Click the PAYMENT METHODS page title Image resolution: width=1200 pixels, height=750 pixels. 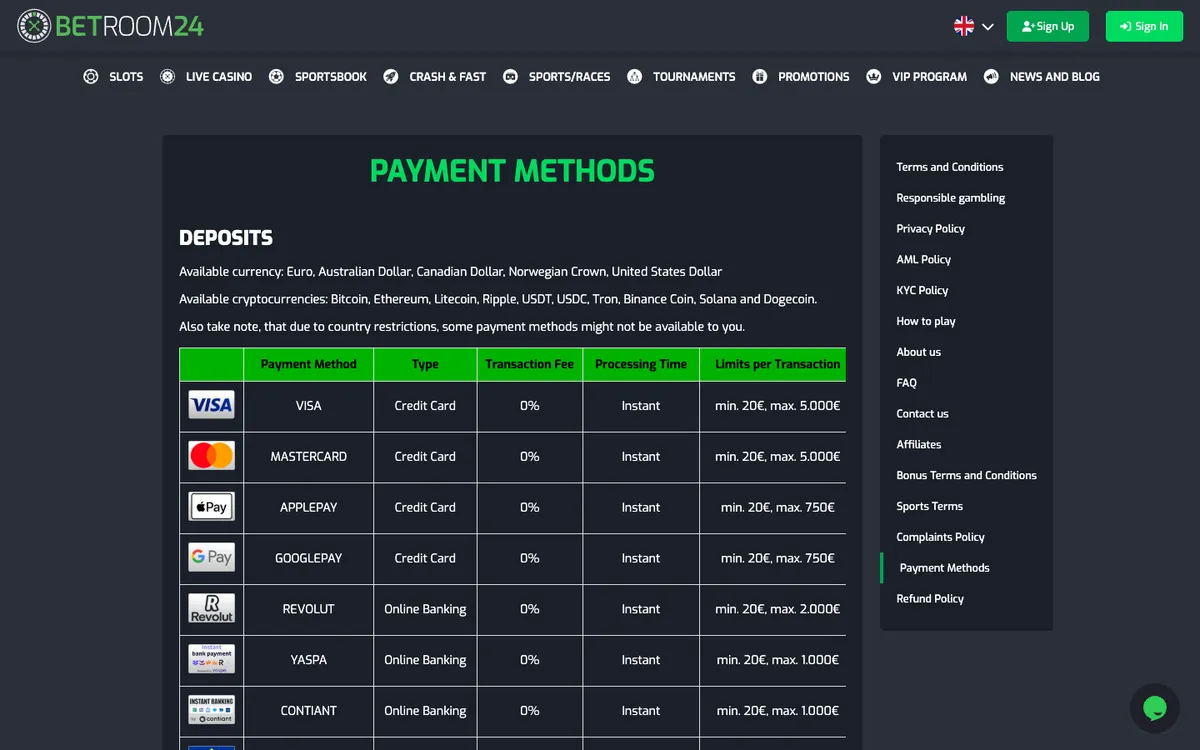(x=512, y=171)
